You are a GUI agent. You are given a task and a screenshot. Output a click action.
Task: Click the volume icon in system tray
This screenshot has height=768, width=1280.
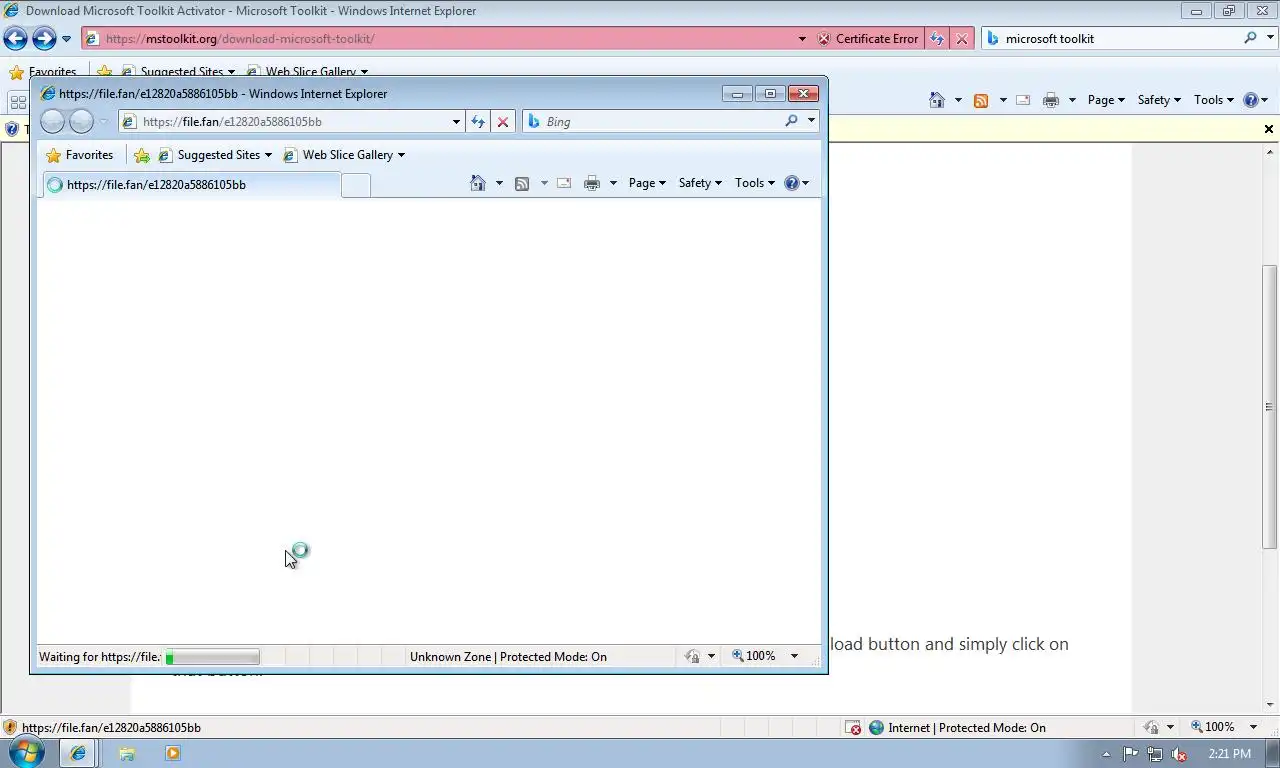1179,754
